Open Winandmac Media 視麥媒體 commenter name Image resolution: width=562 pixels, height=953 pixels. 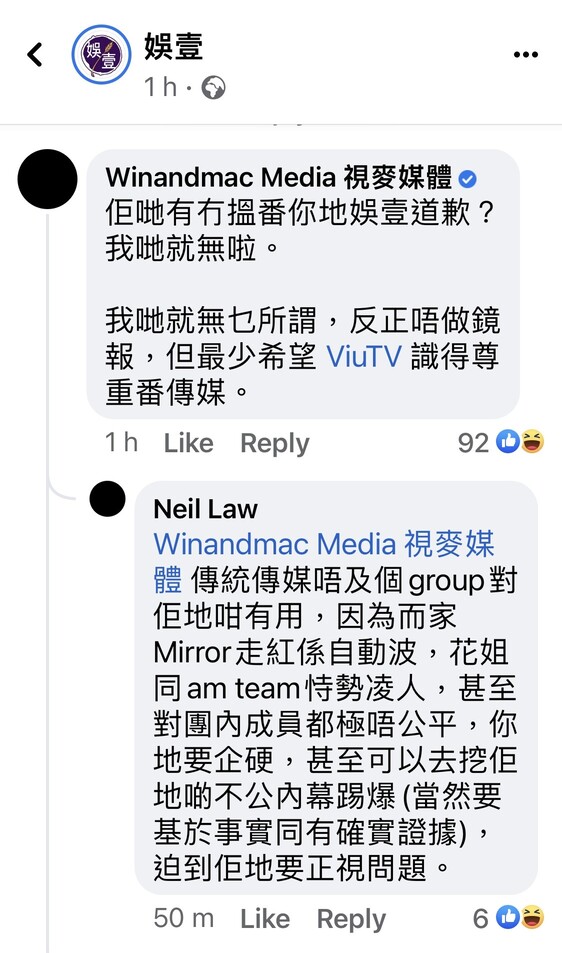tap(279, 178)
